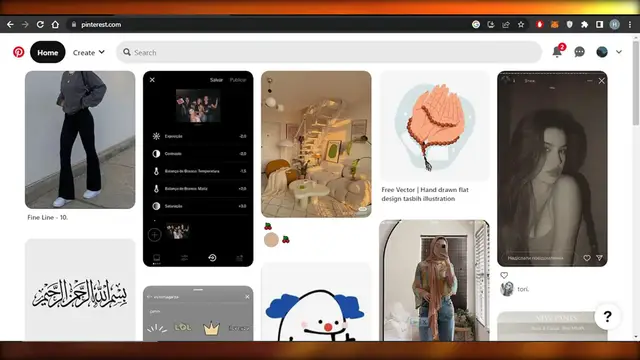The width and height of the screenshot is (640, 360).
Task: Click the share page icon in the address bar
Action: tap(506, 24)
